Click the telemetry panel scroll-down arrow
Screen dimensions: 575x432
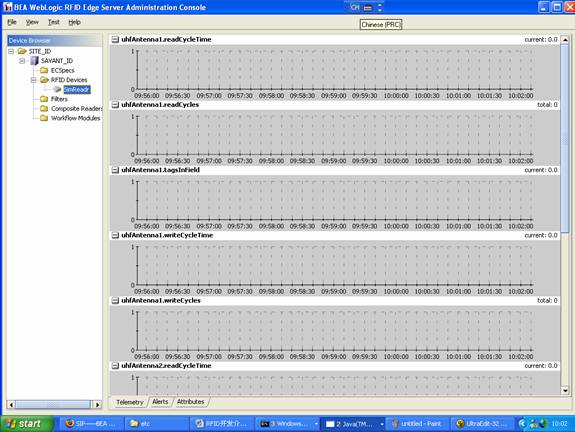(565, 391)
